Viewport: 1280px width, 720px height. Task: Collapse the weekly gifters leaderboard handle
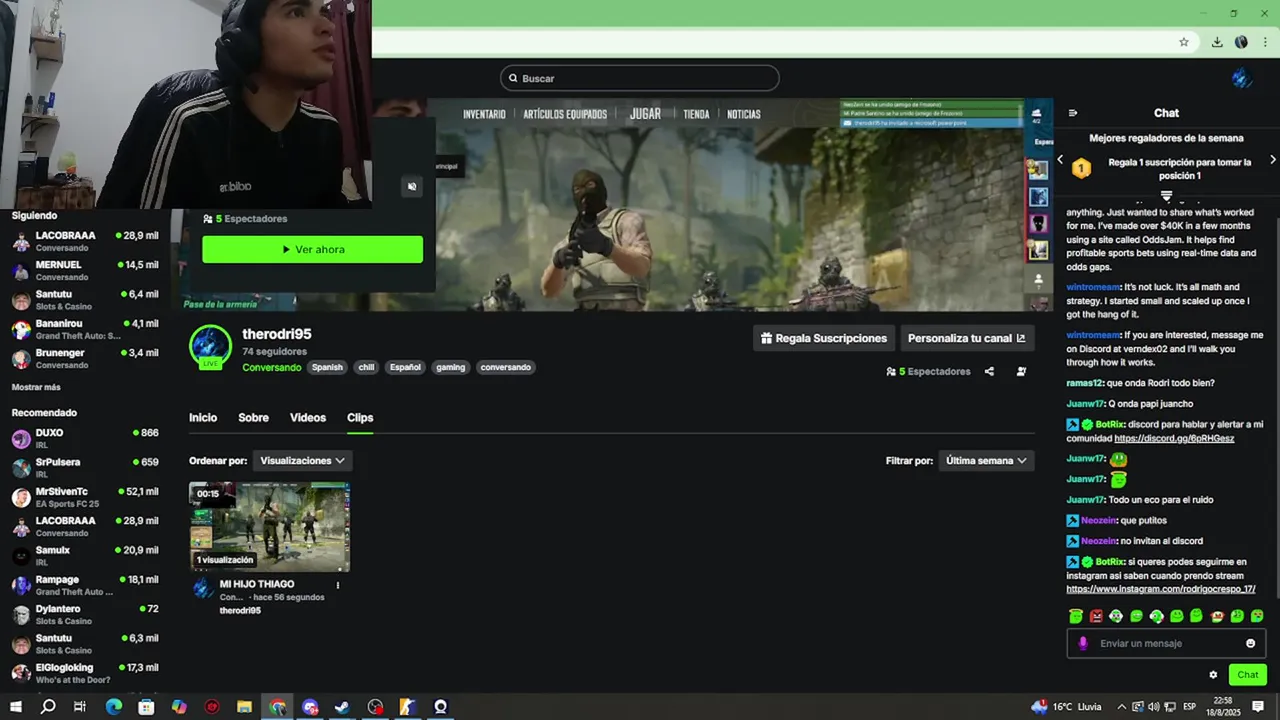[1166, 196]
